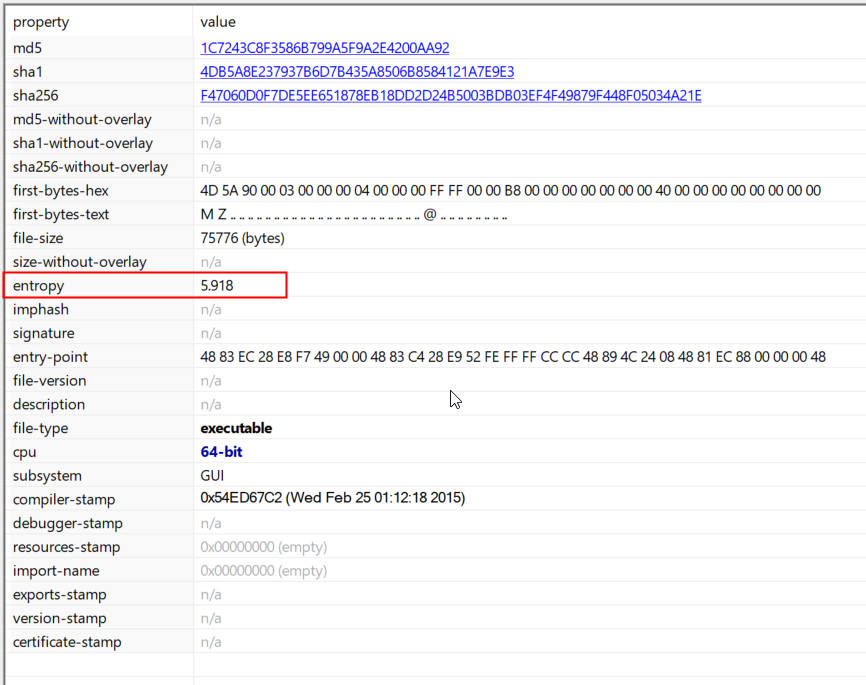866x685 pixels.
Task: Select the md5-without-overlay property label
Action: (x=82, y=120)
